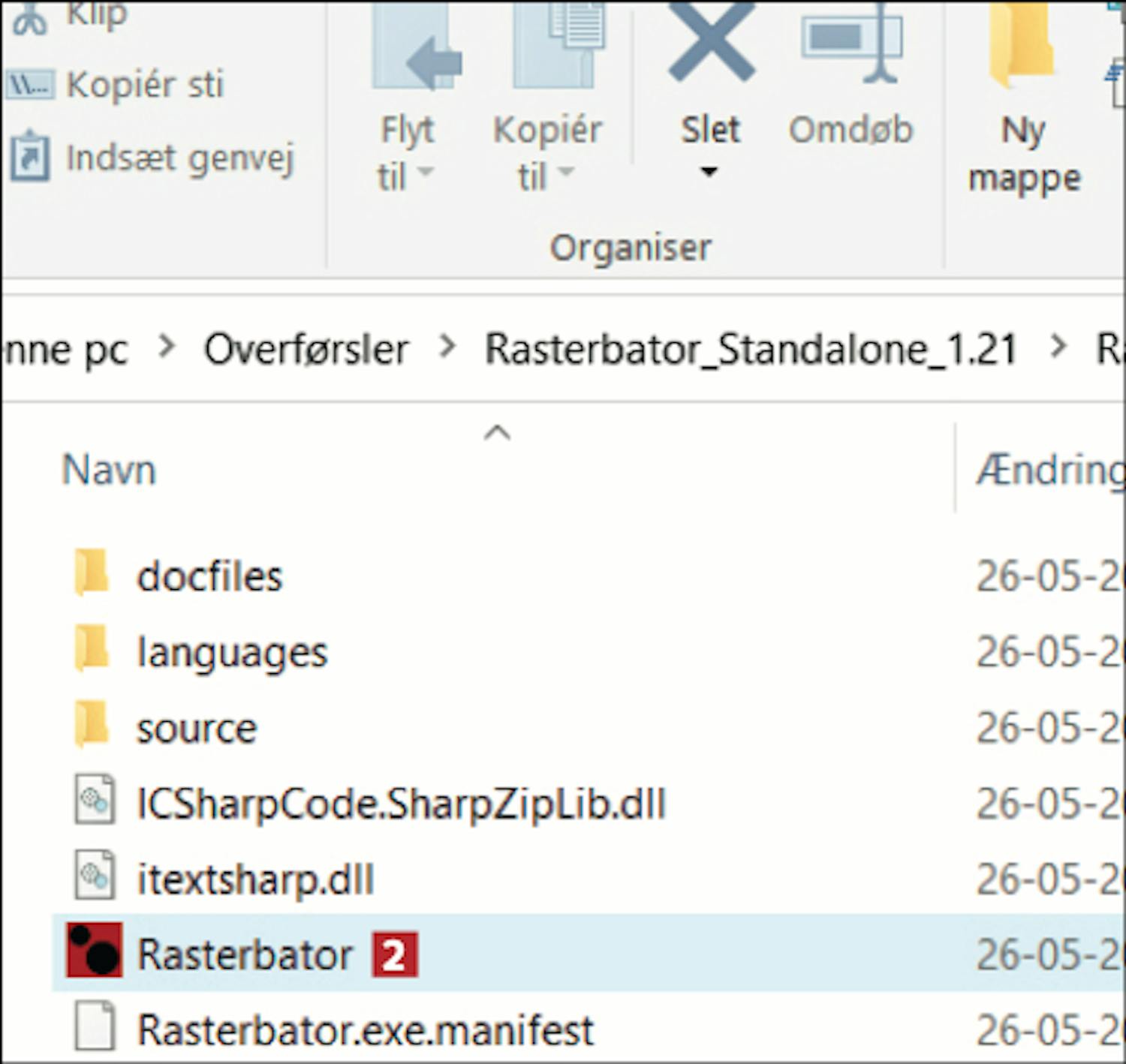Sort files by the Navn column
This screenshot has height=1064, width=1126.
click(x=109, y=470)
